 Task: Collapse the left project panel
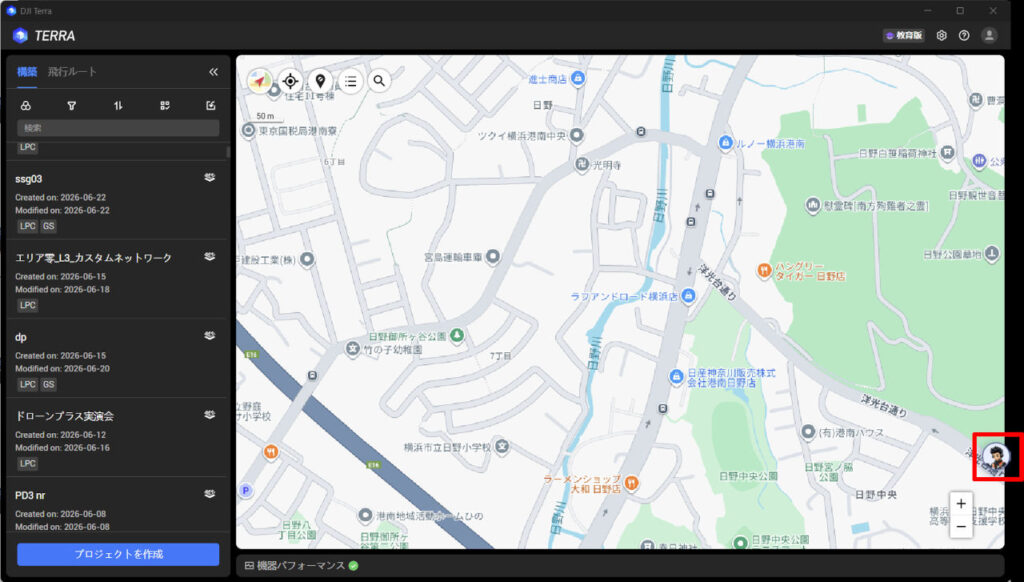(214, 72)
